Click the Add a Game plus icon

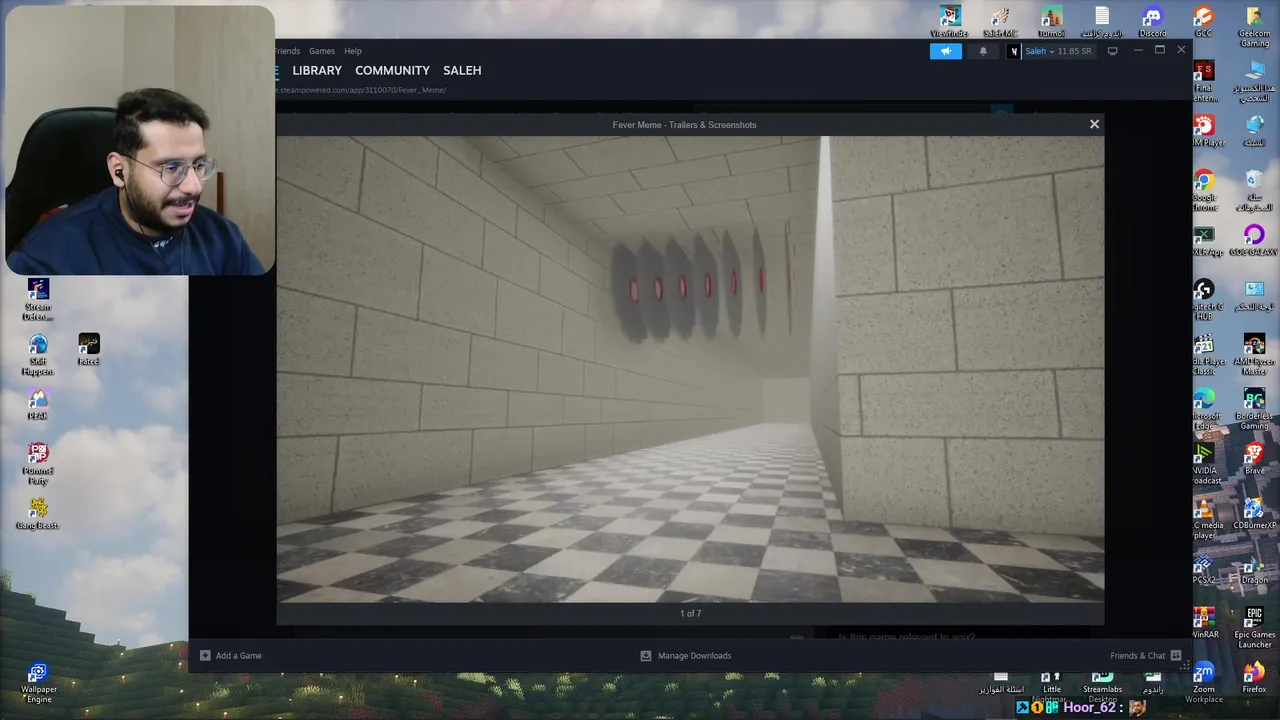pos(205,655)
